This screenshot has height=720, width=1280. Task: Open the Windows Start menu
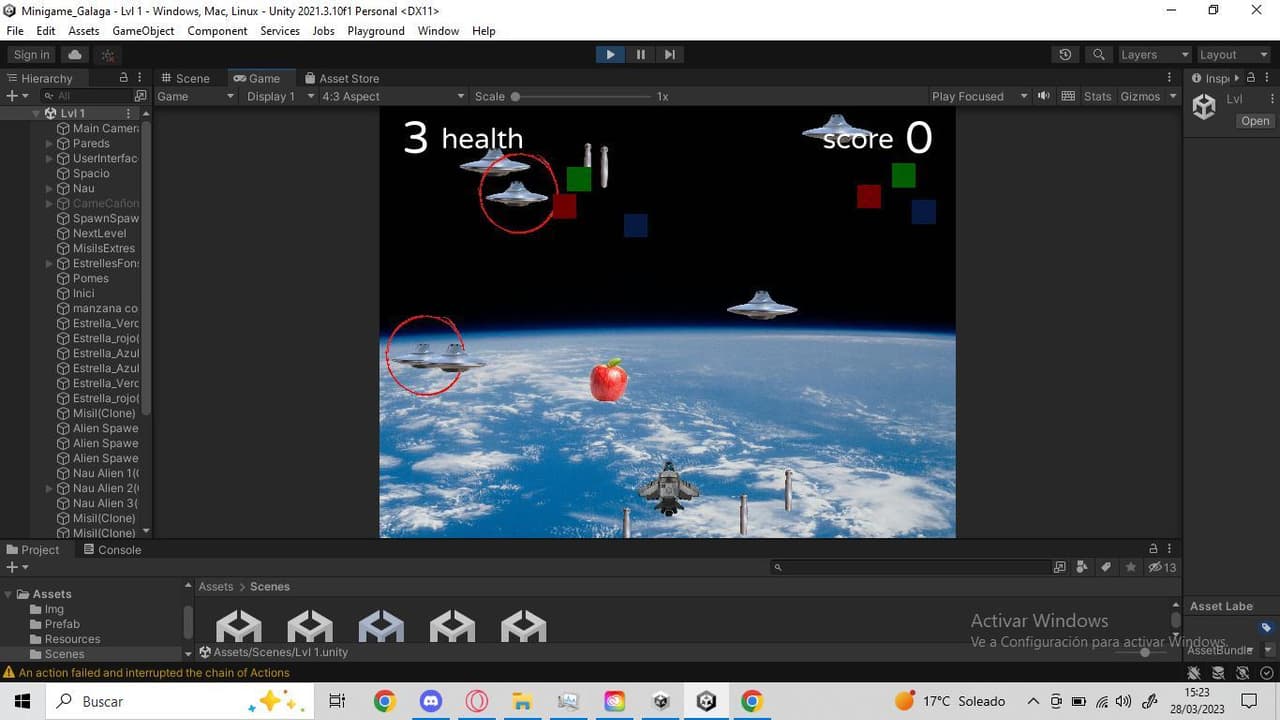[x=22, y=701]
